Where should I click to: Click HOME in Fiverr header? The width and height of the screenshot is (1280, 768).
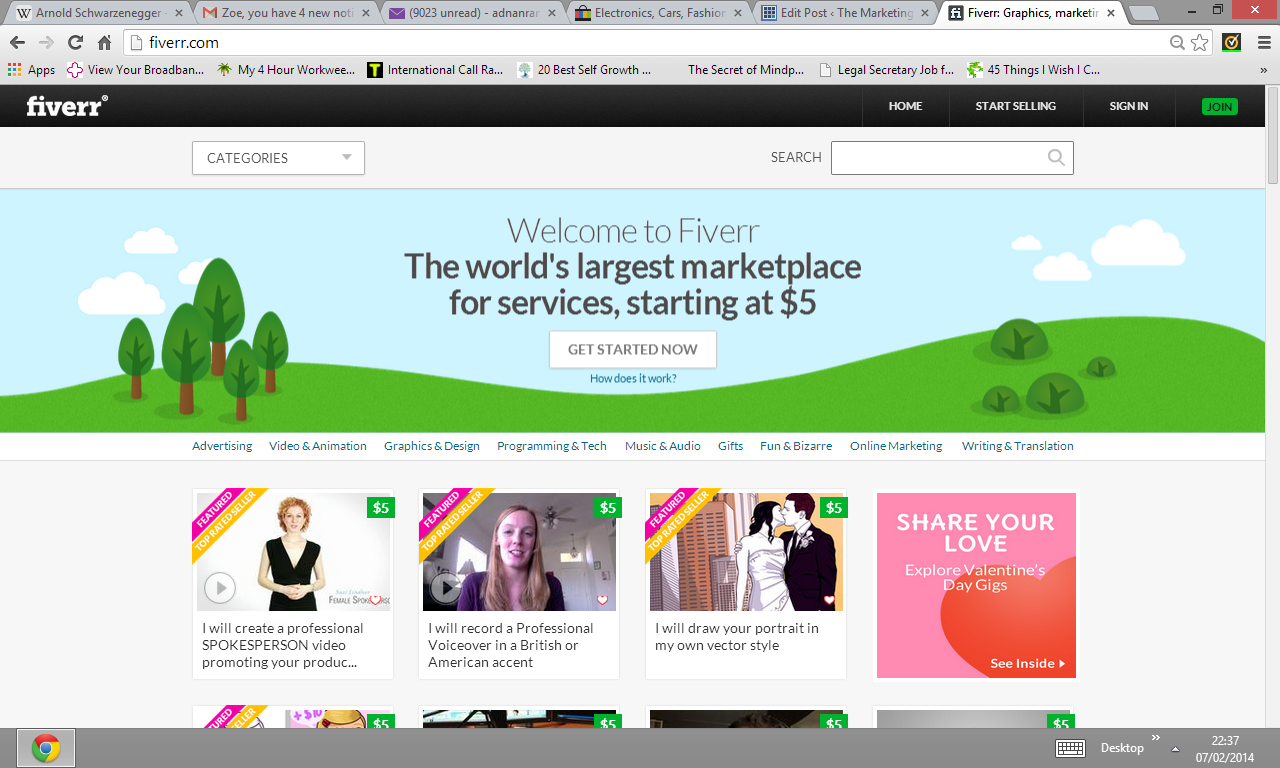(905, 106)
